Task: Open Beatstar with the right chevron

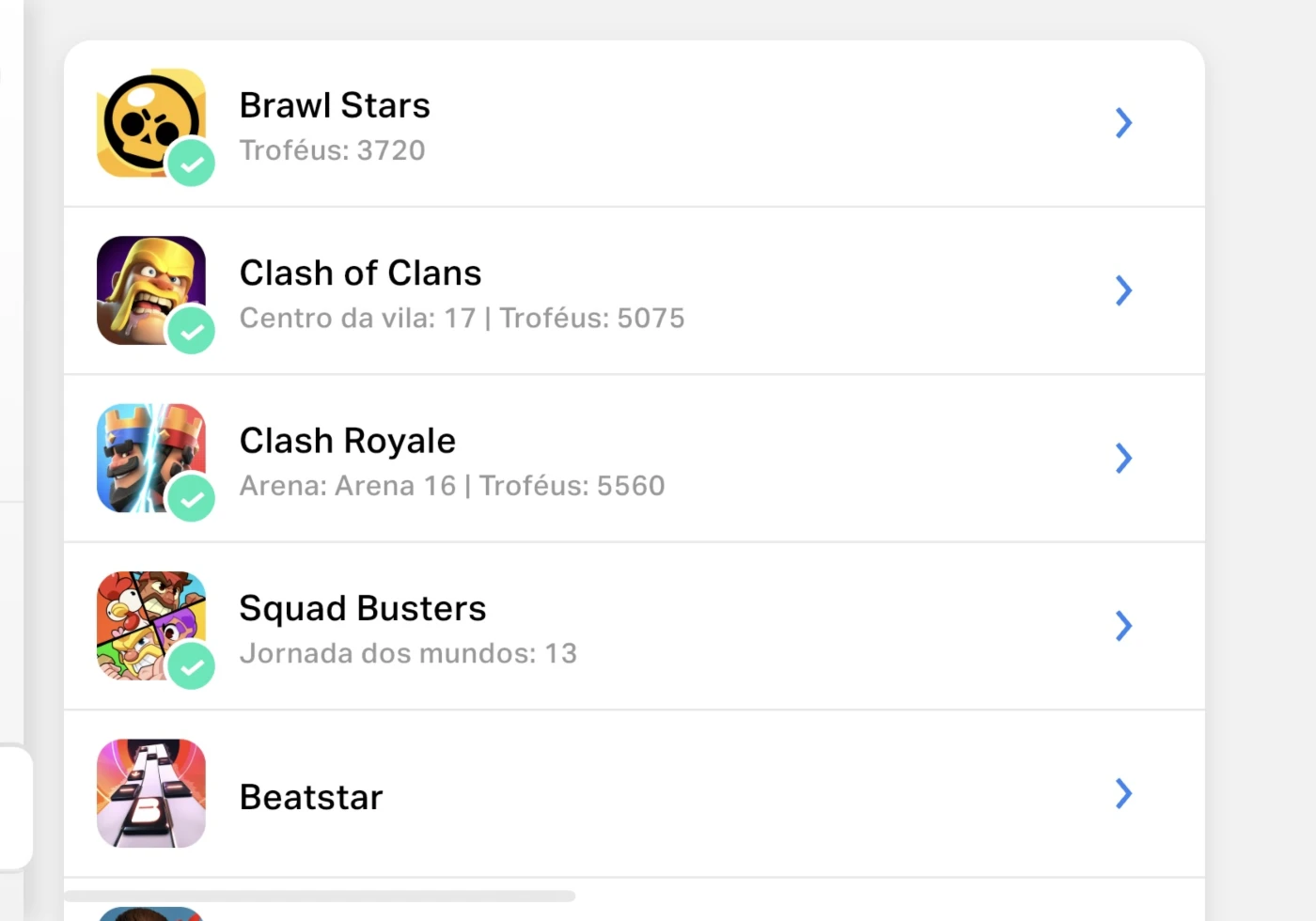Action: (1123, 794)
